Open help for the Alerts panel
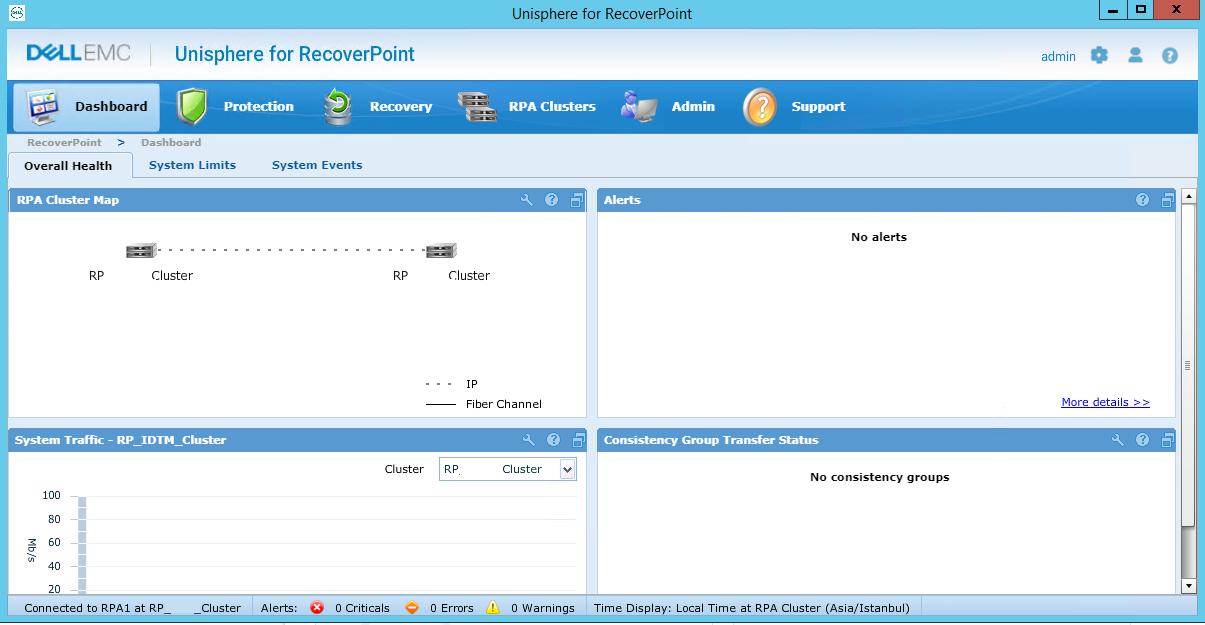 tap(1142, 200)
